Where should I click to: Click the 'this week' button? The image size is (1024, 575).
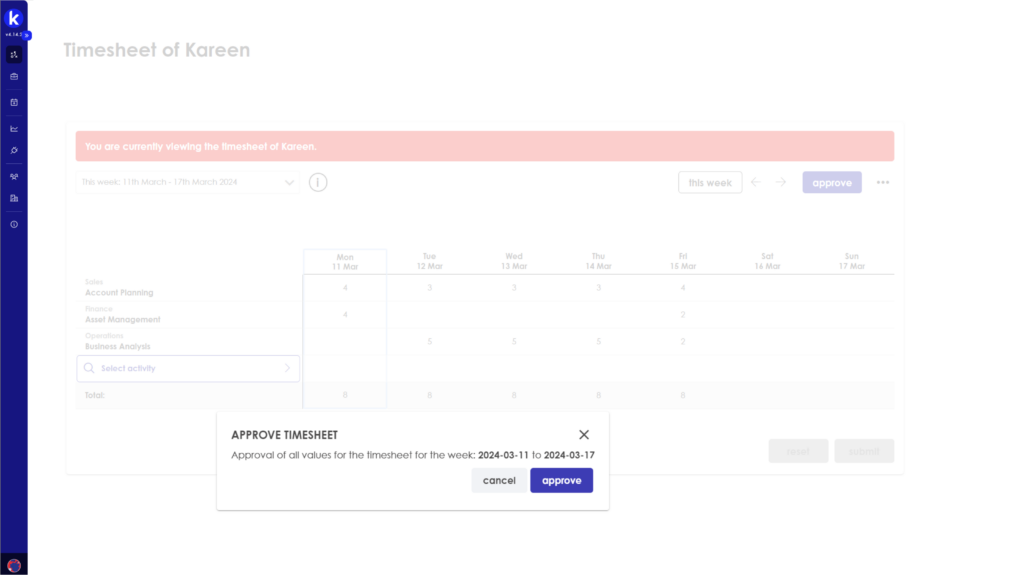tap(710, 182)
